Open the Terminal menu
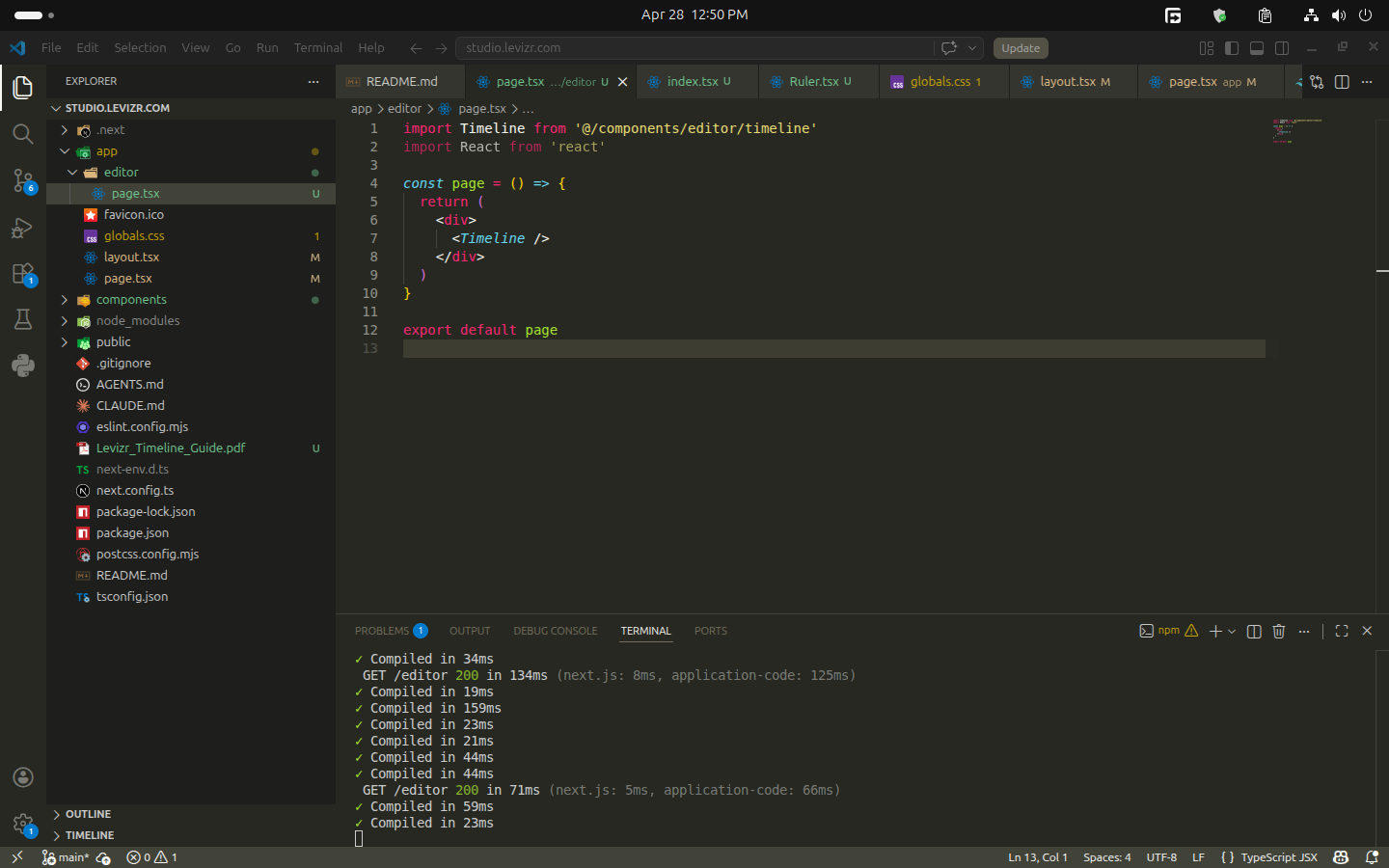The height and width of the screenshot is (868, 1389). point(318,48)
